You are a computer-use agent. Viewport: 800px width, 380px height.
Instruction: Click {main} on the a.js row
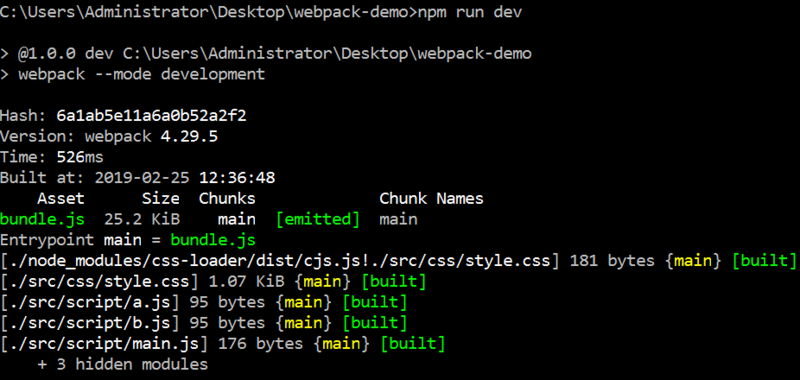tap(304, 302)
